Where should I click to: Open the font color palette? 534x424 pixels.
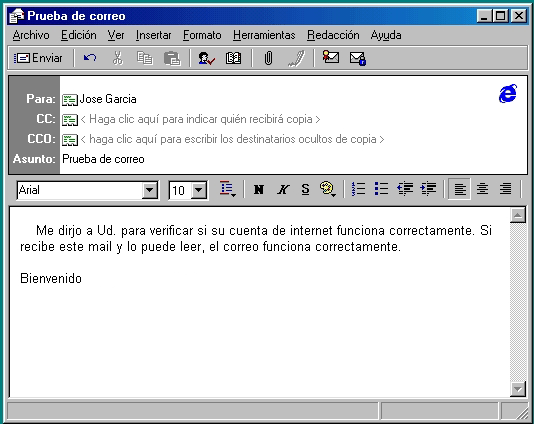(x=328, y=189)
